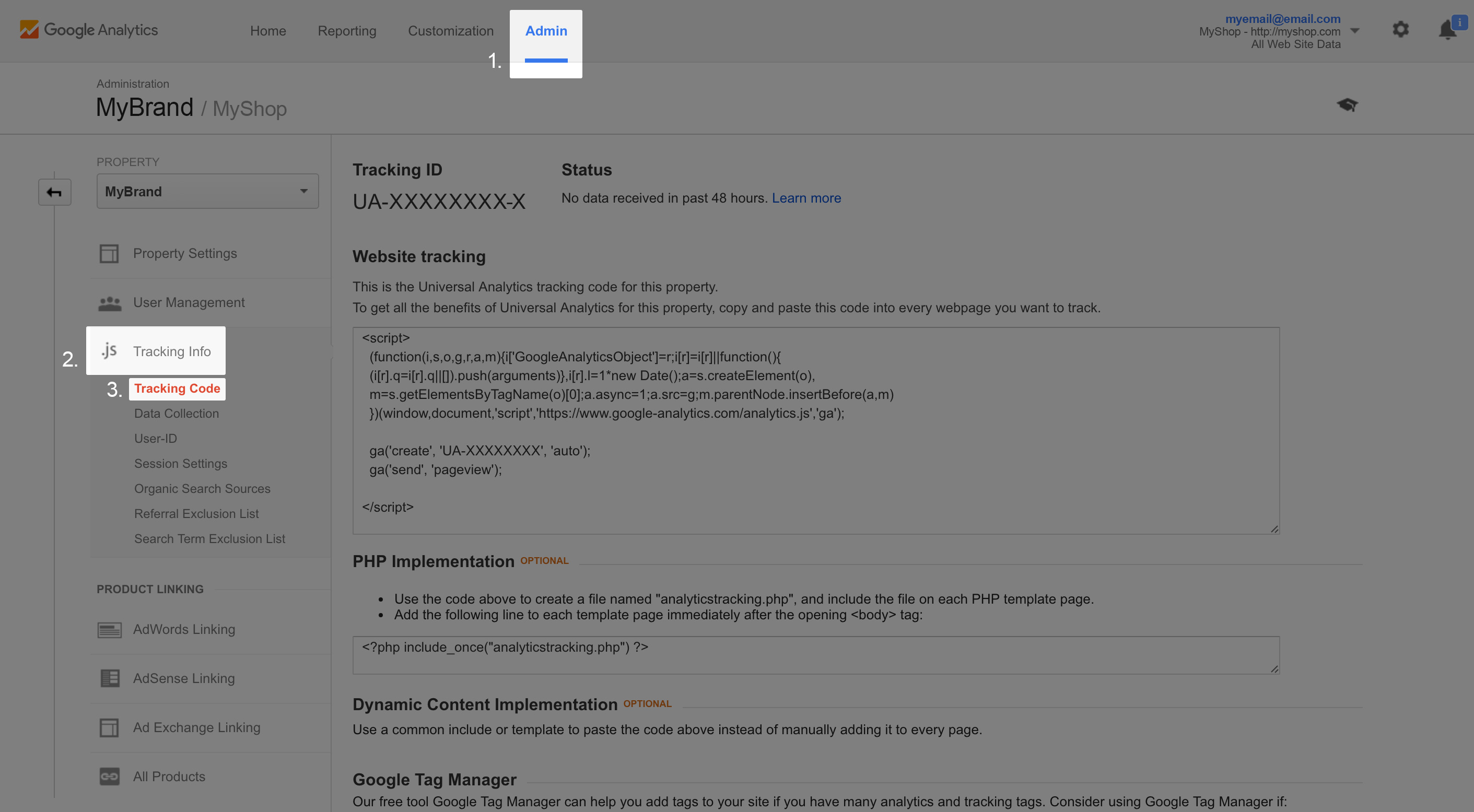Expand Tracking Info section
The width and height of the screenshot is (1474, 812).
172,351
